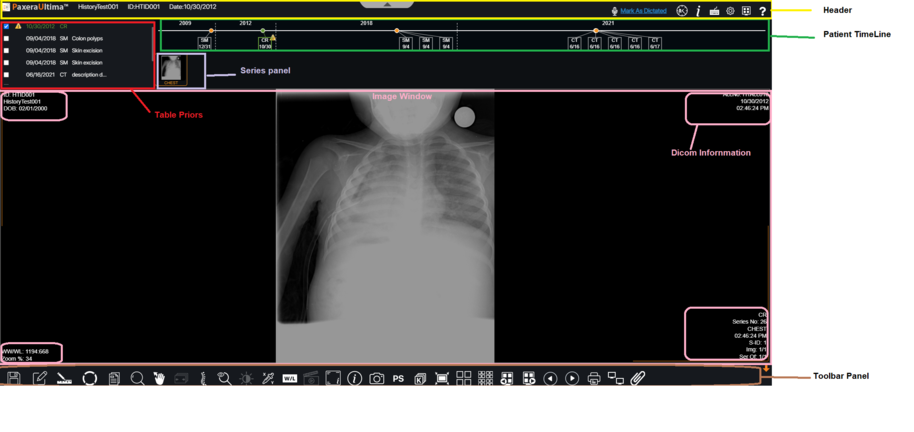Click the paperclip attachment icon
Screen dimensions: 914x432
pos(638,378)
